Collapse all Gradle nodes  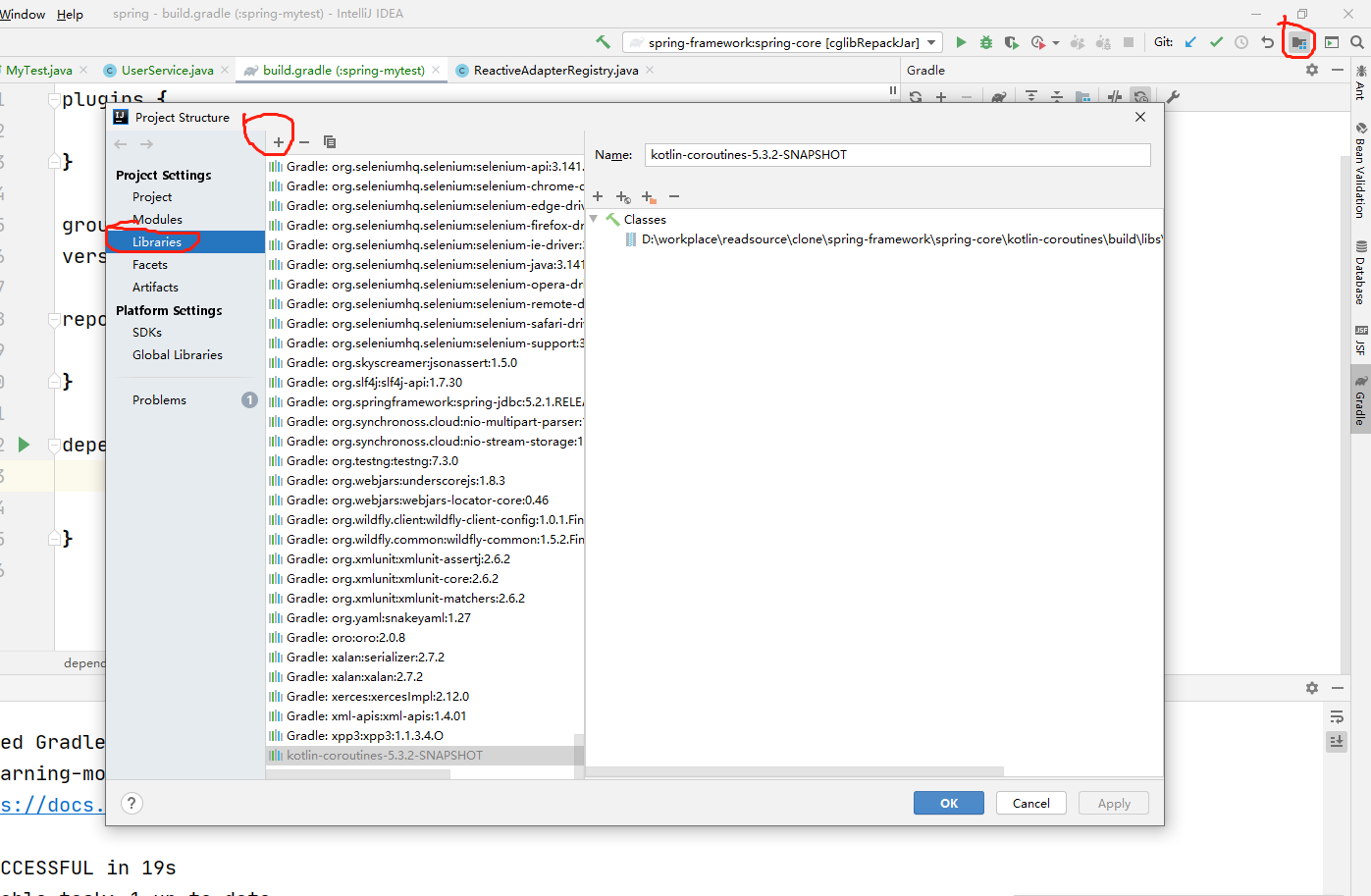coord(1057,97)
